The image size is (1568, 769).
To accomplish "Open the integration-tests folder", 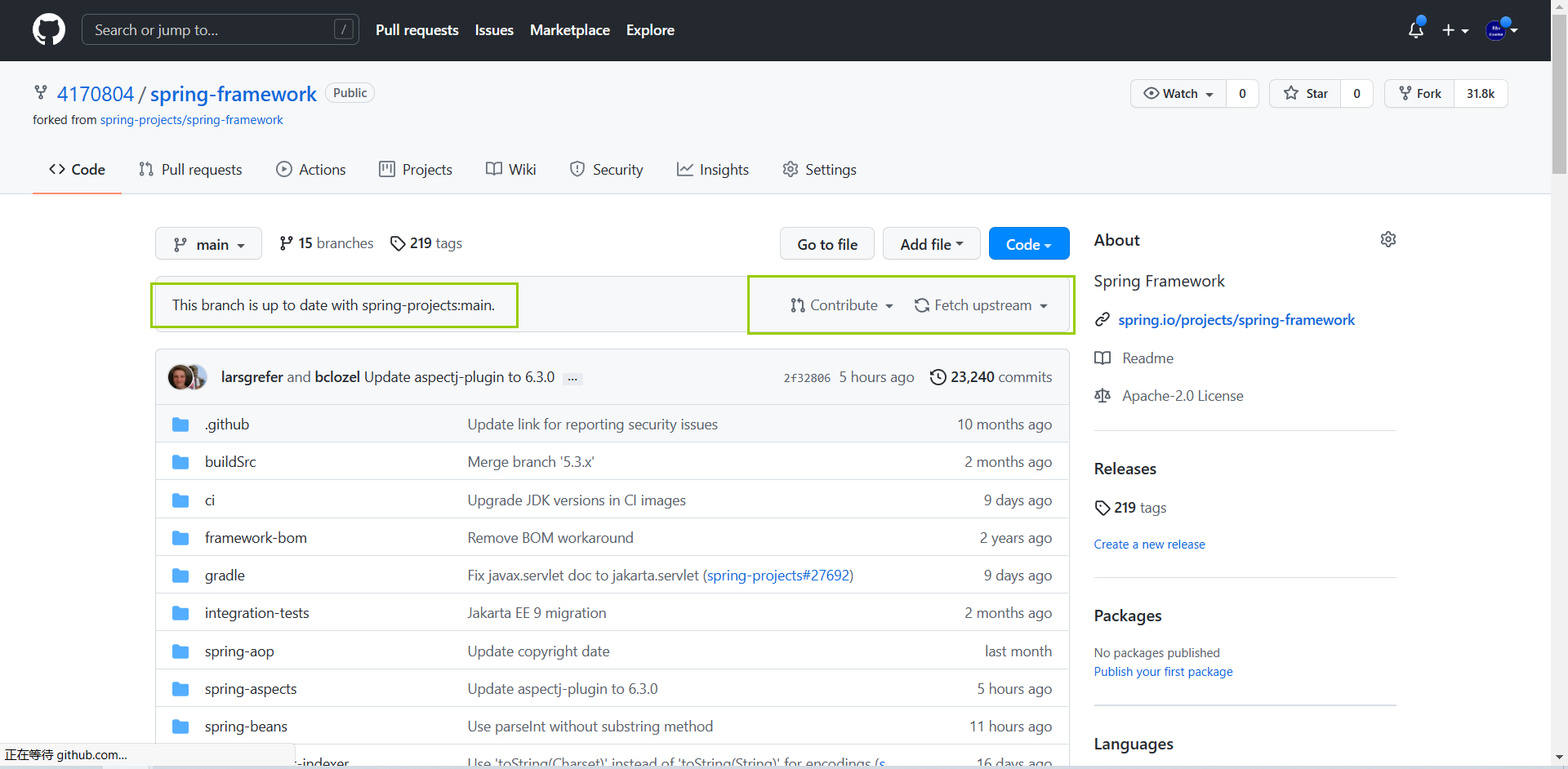I will tap(257, 613).
